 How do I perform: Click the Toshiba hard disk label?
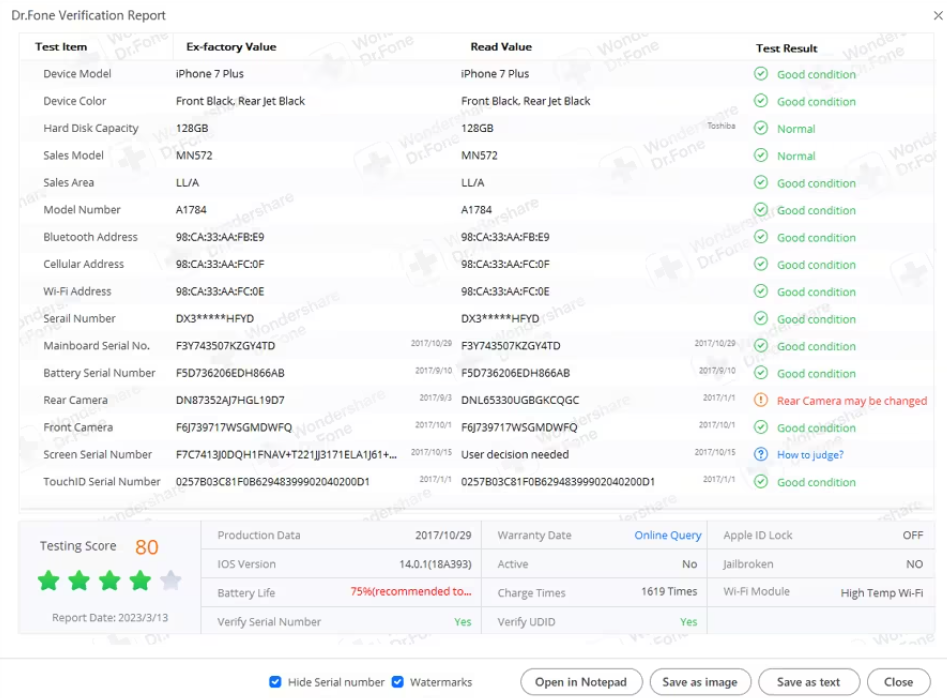pyautogui.click(x=721, y=126)
